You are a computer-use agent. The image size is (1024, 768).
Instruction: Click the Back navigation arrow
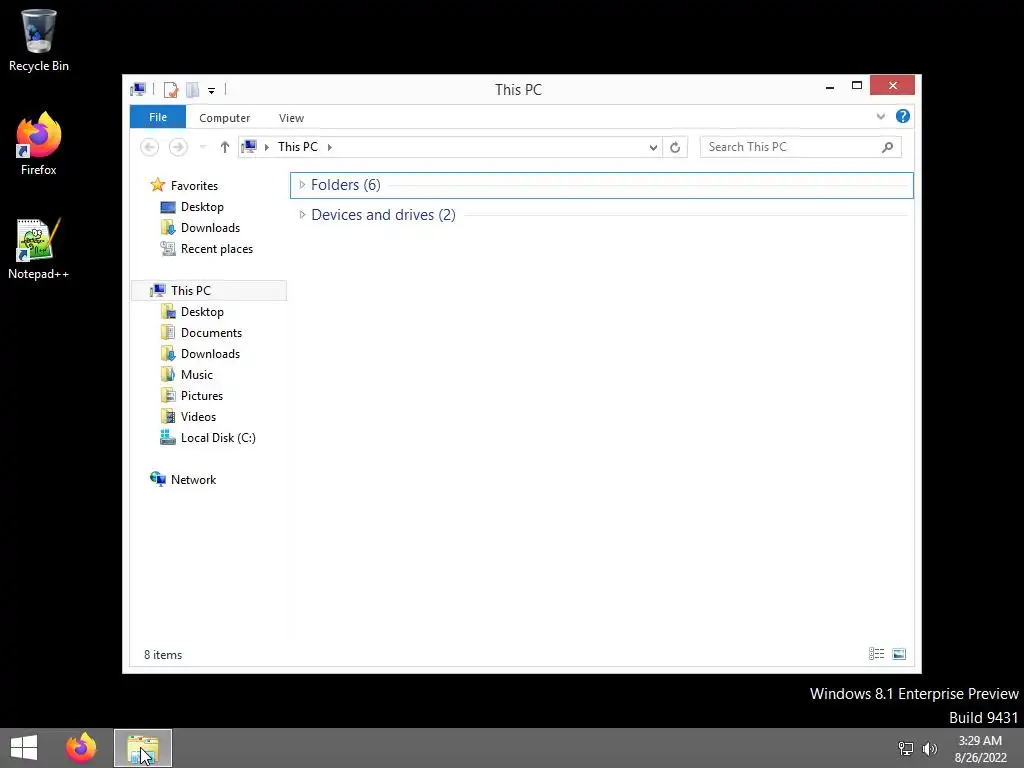pos(150,147)
